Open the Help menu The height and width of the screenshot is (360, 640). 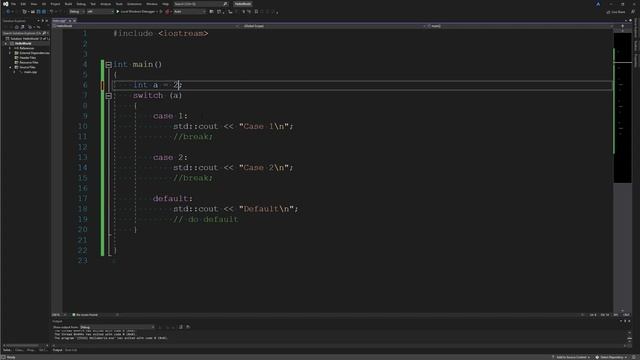pos(165,4)
